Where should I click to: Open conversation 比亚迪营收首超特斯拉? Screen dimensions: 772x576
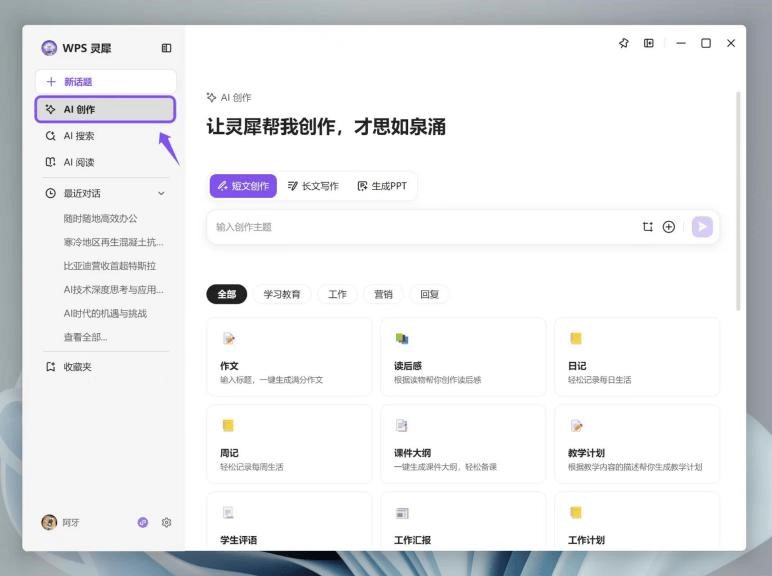[110, 266]
